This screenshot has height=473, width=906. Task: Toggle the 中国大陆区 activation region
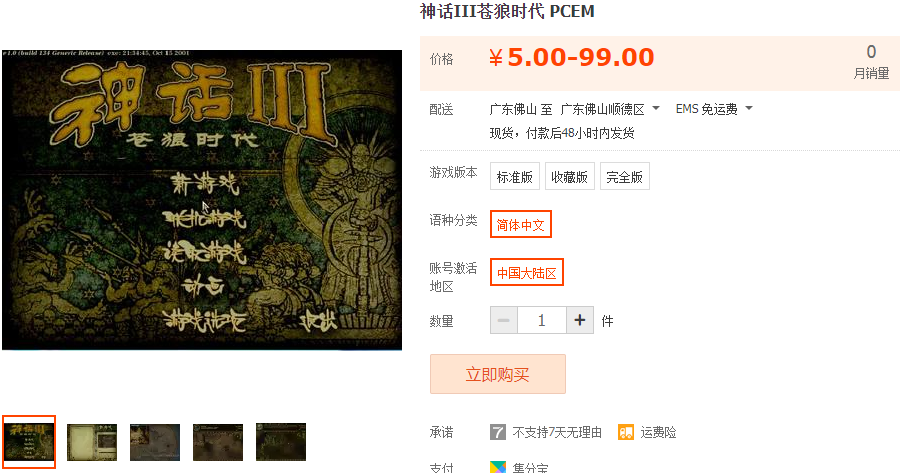[x=526, y=272]
